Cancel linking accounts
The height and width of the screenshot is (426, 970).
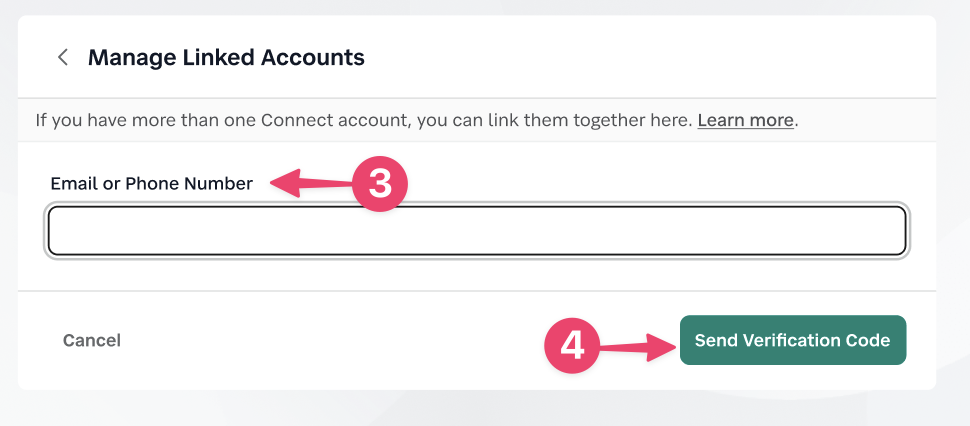pos(92,340)
